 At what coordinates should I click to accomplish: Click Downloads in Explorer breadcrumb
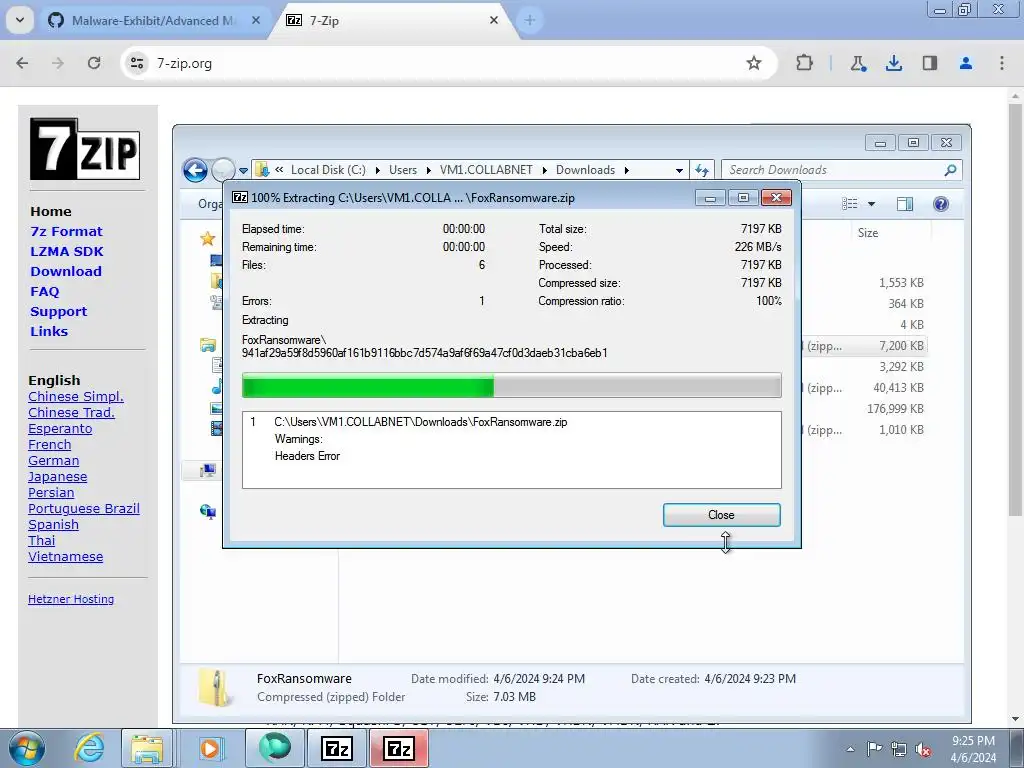585,170
